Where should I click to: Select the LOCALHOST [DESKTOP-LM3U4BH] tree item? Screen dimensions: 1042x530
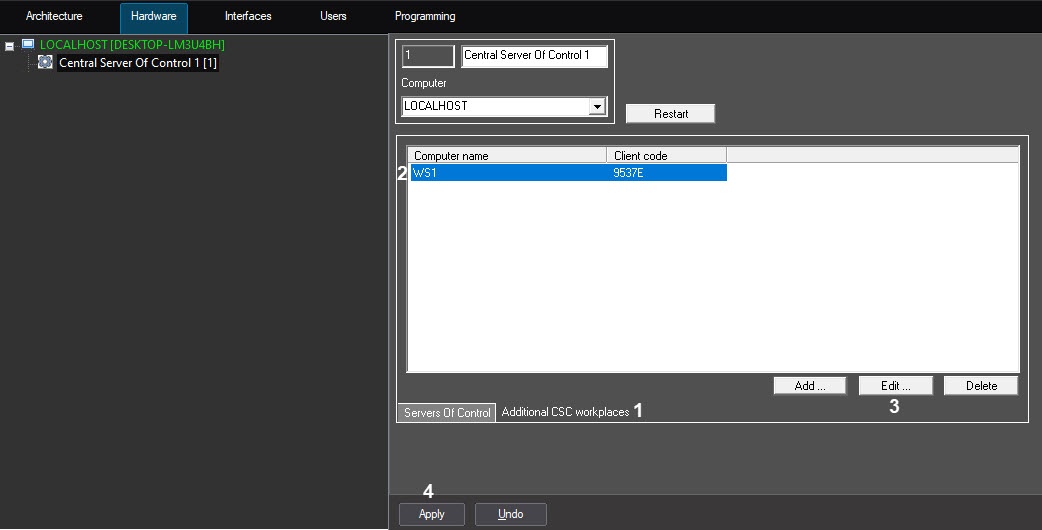pyautogui.click(x=131, y=45)
